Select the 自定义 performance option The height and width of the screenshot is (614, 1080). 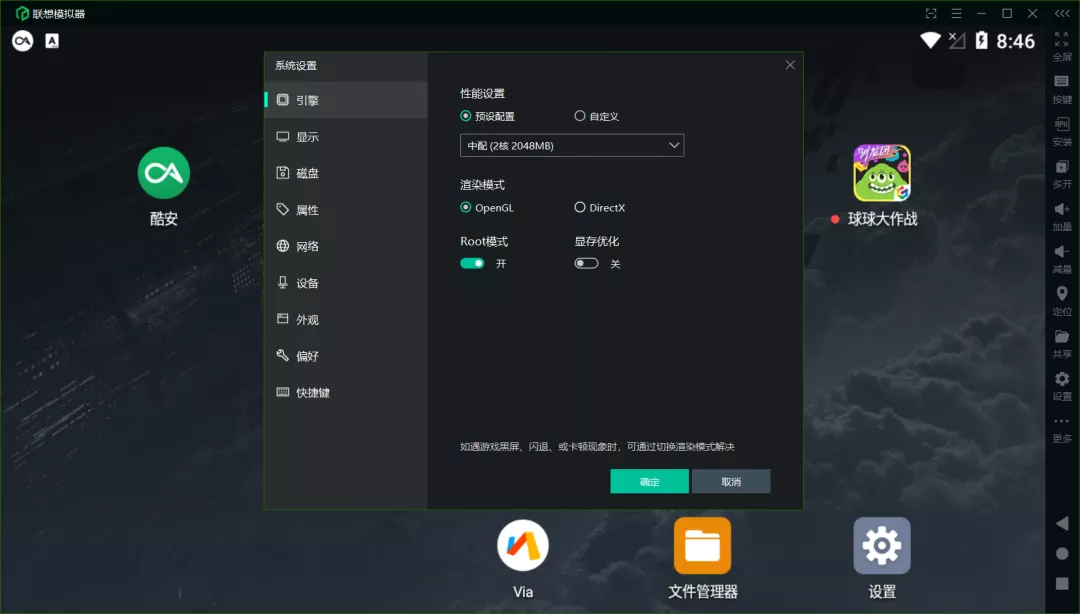click(x=578, y=116)
